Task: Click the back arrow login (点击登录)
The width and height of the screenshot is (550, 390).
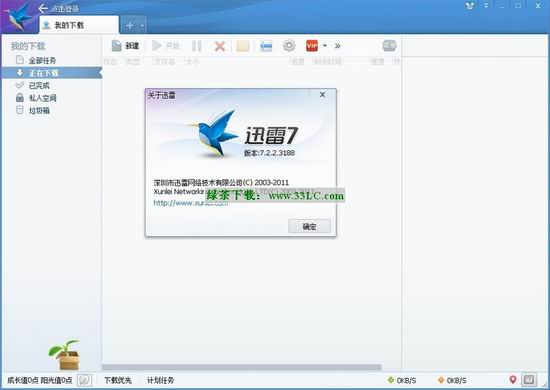Action: (58, 8)
